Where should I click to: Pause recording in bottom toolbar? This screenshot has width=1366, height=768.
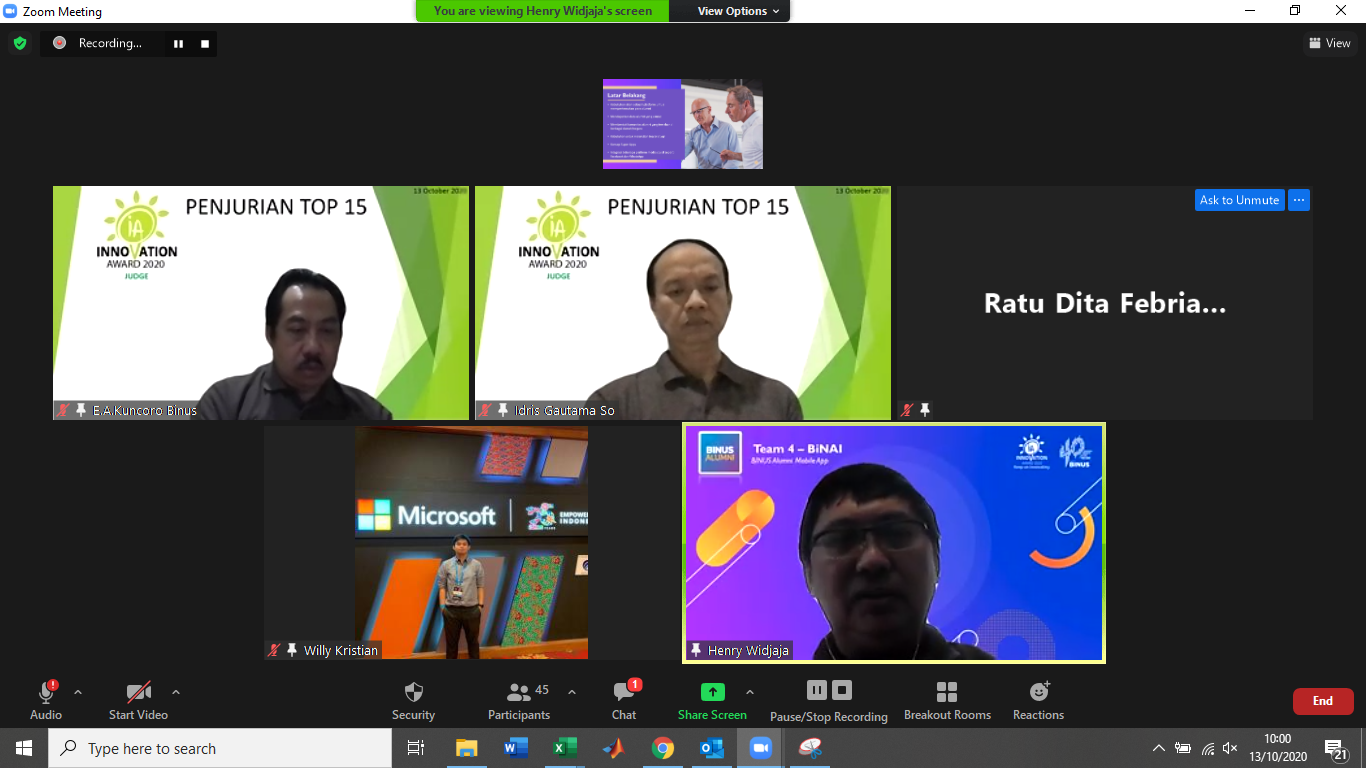[816, 690]
